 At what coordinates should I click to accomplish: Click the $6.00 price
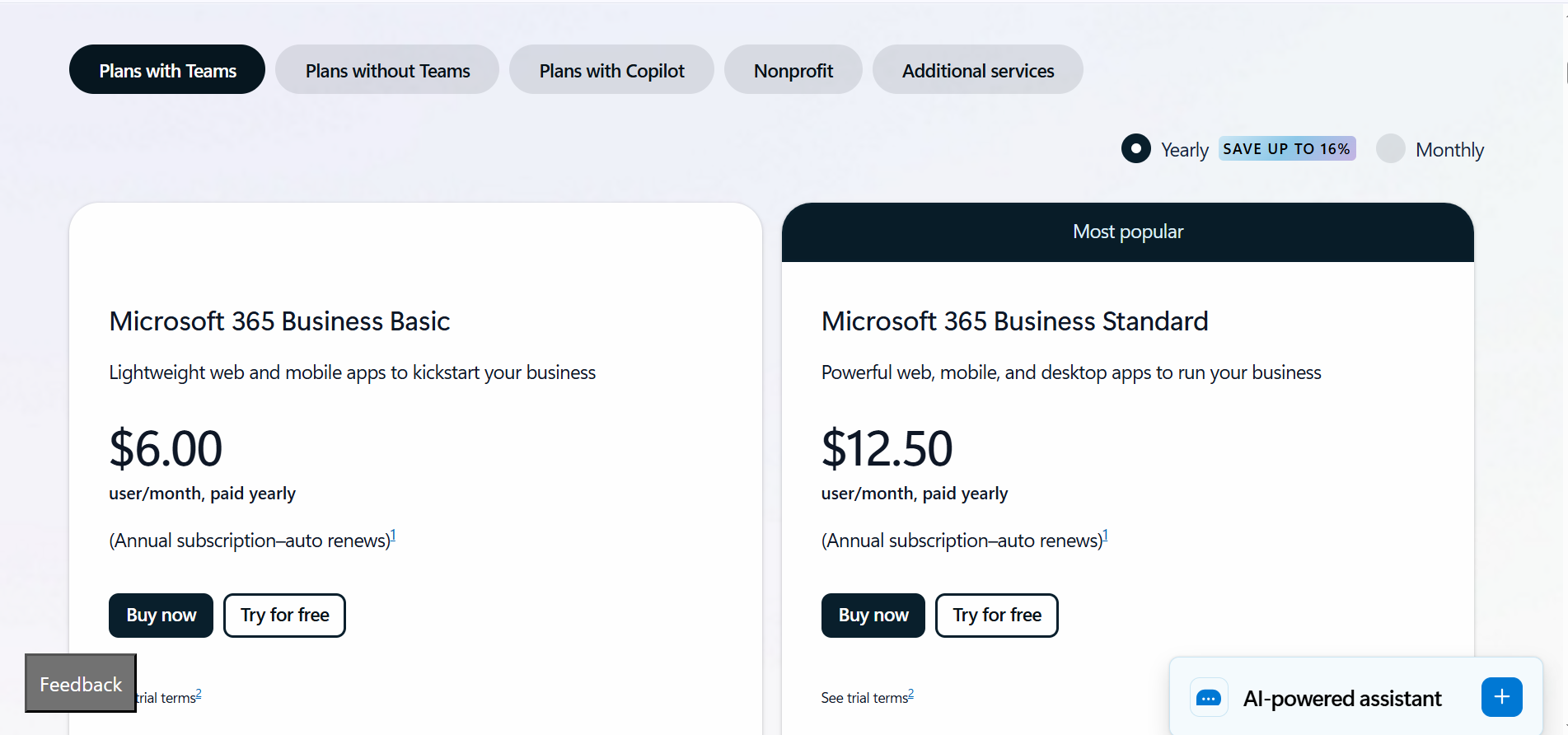166,448
